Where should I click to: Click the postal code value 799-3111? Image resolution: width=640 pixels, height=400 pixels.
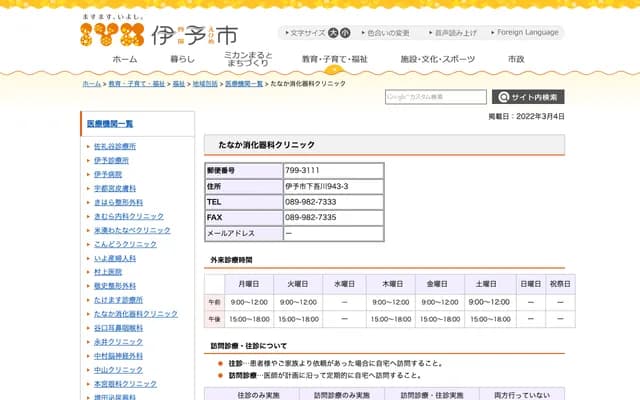[302, 170]
